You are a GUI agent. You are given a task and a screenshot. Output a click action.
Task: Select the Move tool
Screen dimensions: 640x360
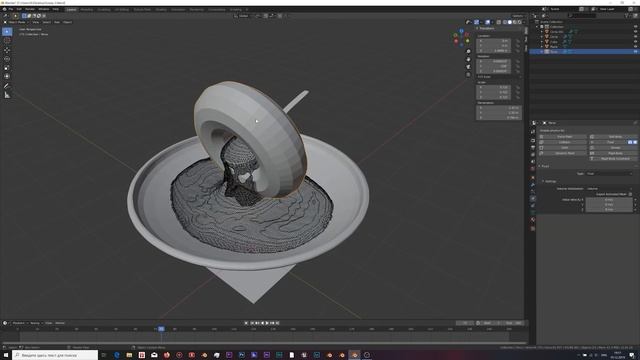tap(7, 50)
